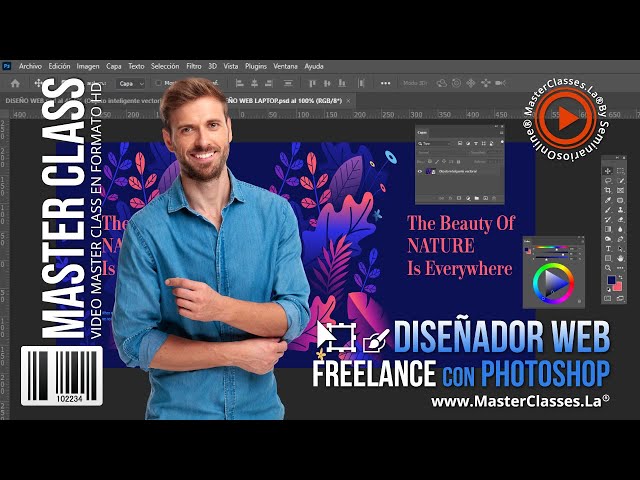Click the new adjustment layer icon

pyautogui.click(x=468, y=198)
